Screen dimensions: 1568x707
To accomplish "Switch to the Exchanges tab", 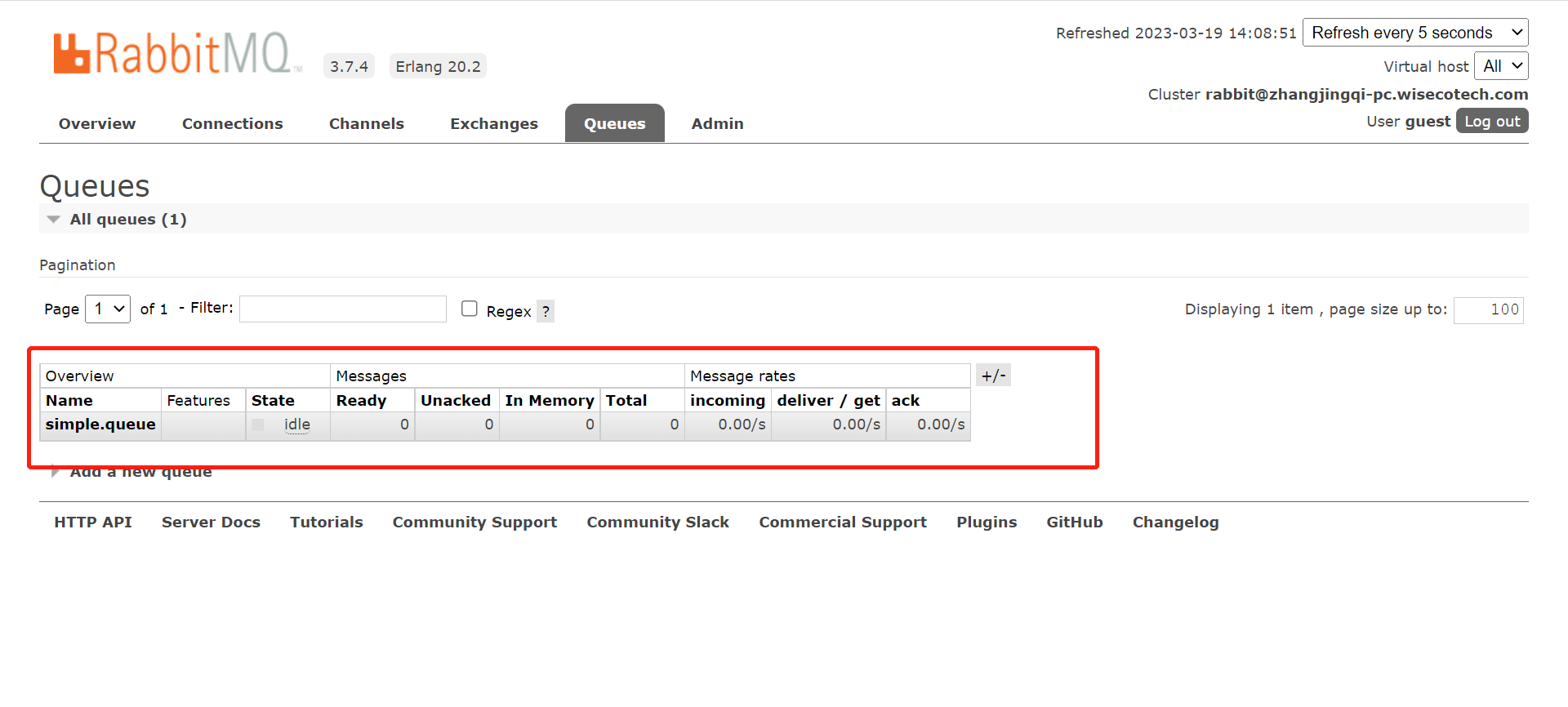I will [x=494, y=123].
